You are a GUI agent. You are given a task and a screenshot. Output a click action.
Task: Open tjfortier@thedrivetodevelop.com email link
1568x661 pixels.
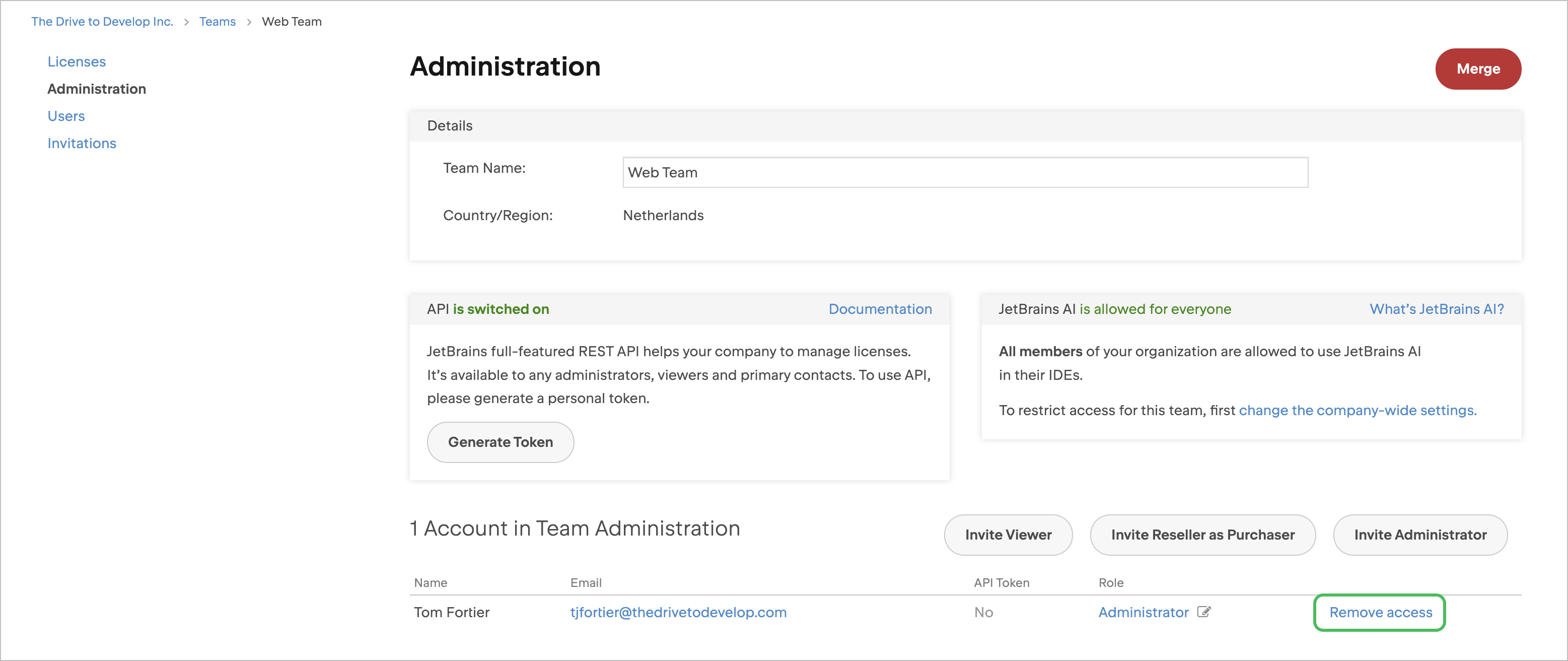point(678,612)
